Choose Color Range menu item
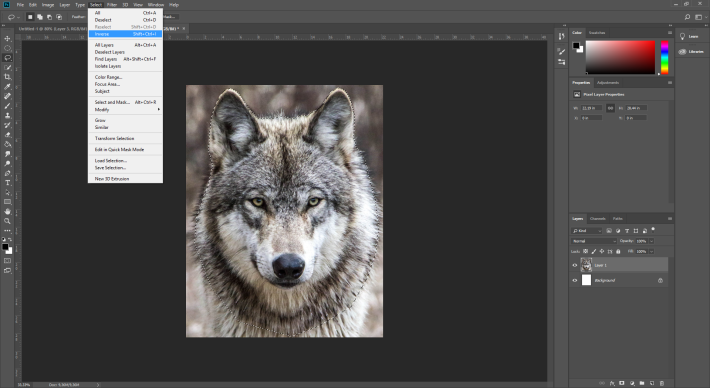 125,77
